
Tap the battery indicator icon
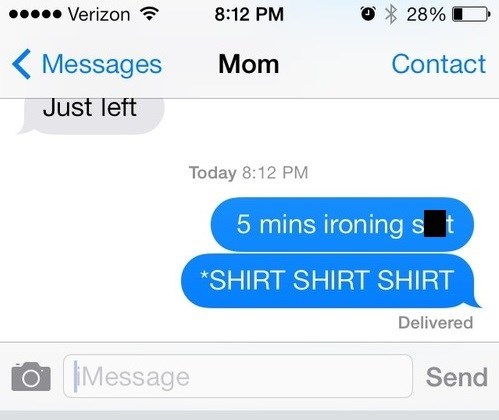pyautogui.click(x=471, y=14)
